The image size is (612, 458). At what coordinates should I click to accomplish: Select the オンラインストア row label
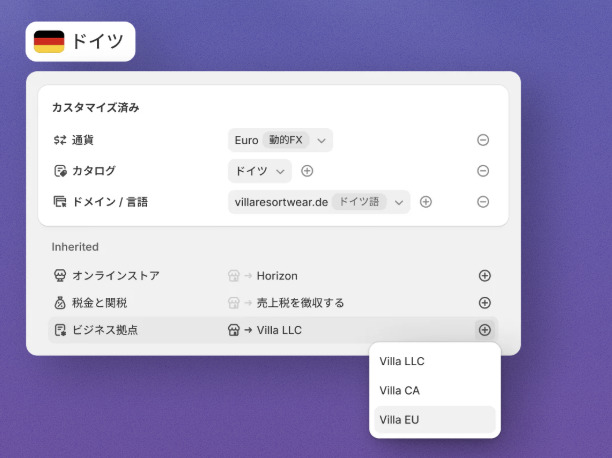[x=116, y=276]
